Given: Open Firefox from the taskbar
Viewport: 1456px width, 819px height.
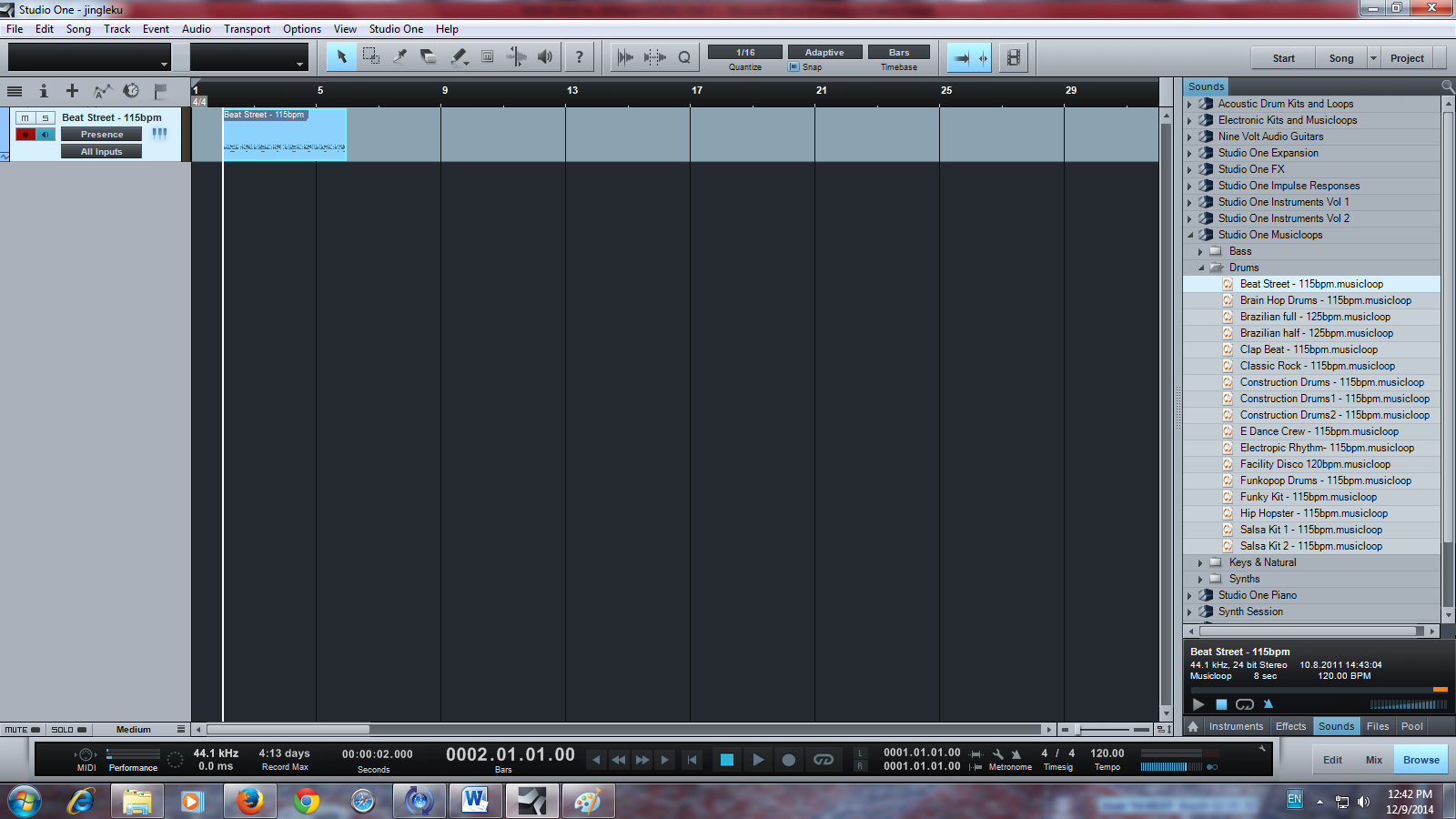Looking at the screenshot, I should [249, 801].
